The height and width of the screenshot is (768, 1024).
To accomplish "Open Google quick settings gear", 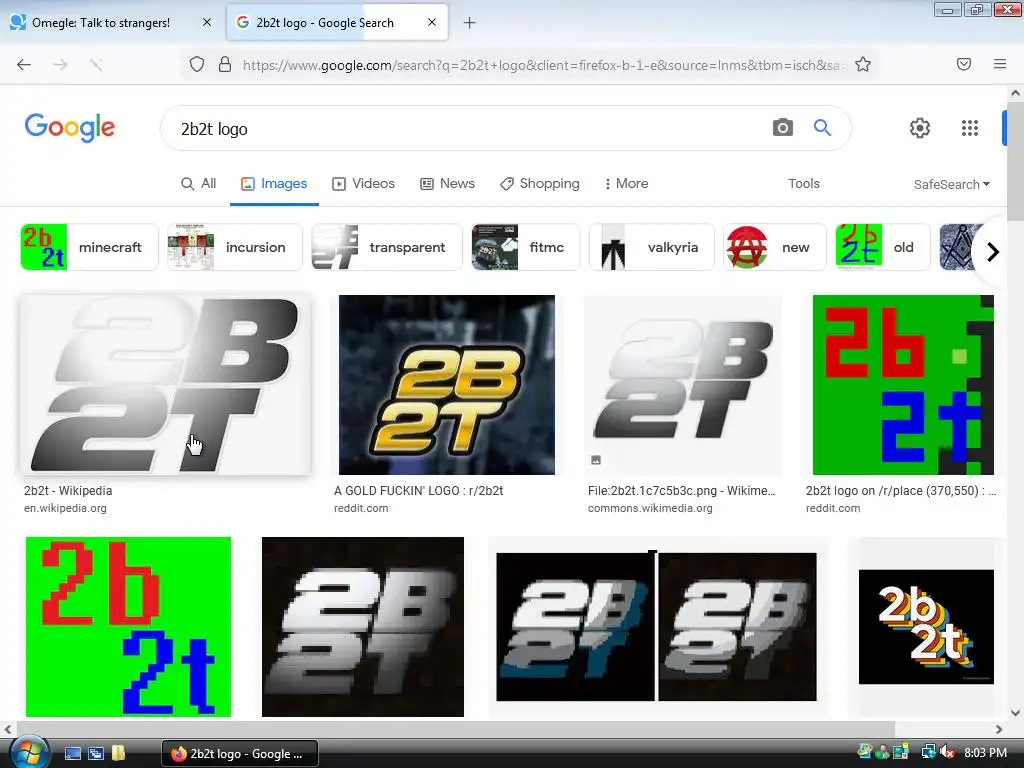I will [920, 127].
